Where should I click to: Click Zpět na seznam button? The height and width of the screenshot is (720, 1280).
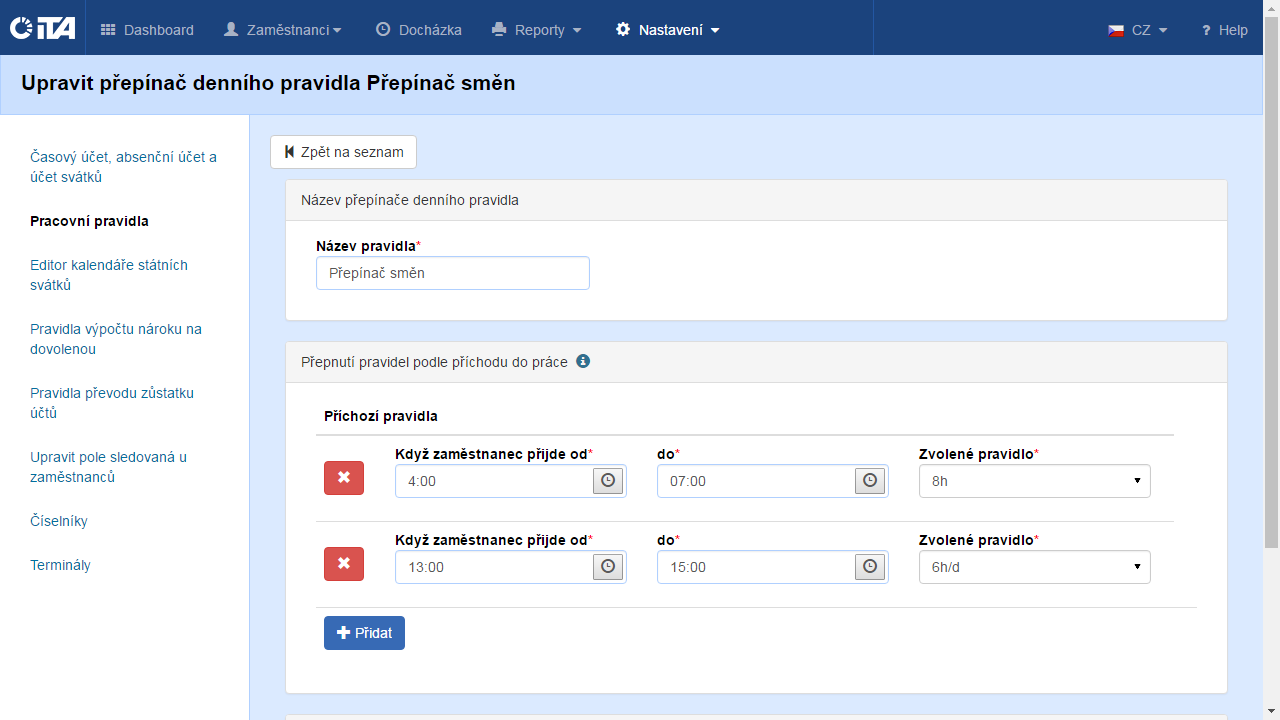click(343, 152)
